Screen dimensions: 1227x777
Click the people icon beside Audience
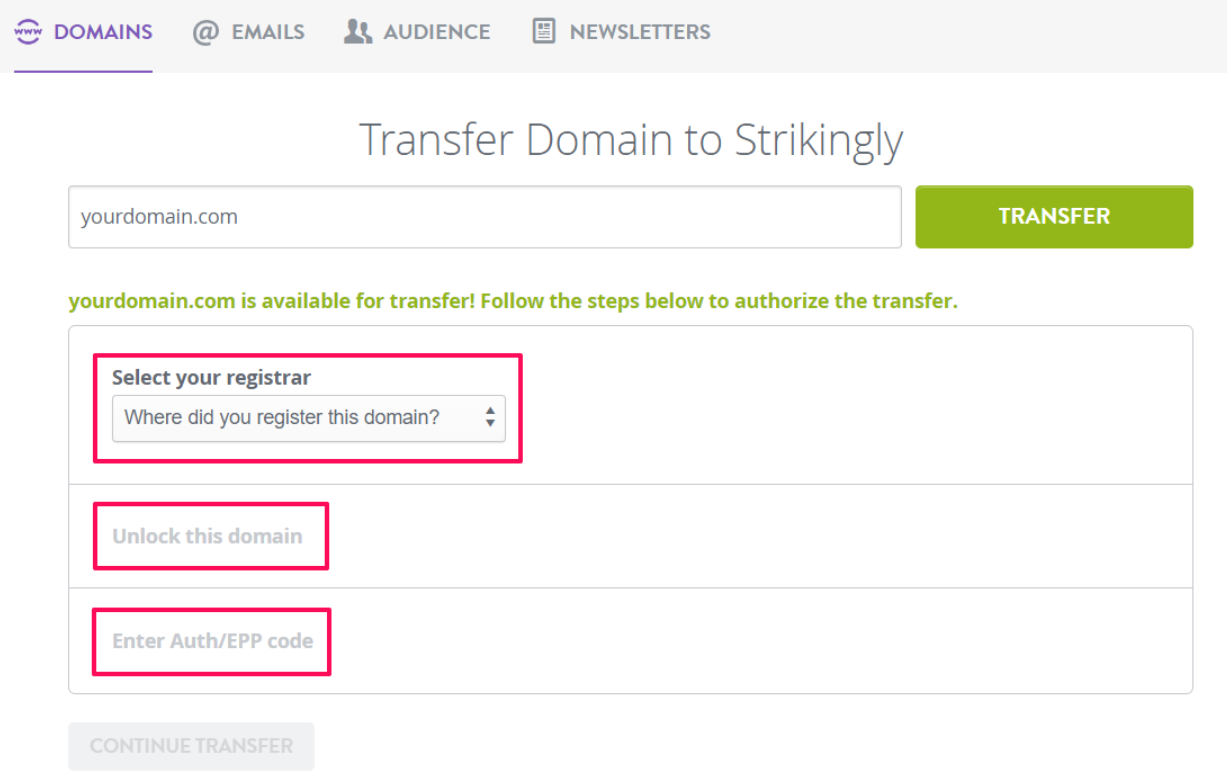356,31
